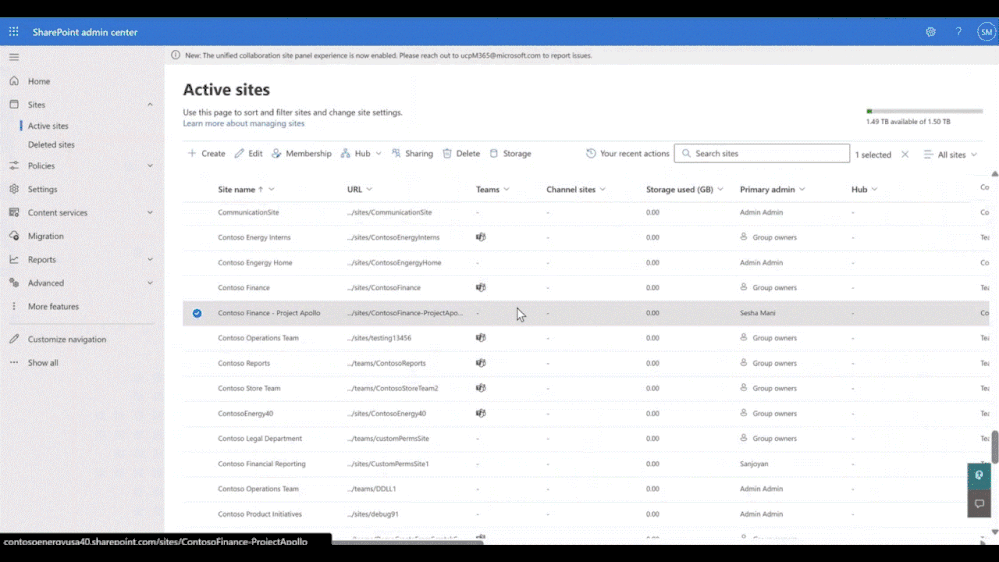
Task: Click the Home icon in sidebar
Action: [x=14, y=81]
